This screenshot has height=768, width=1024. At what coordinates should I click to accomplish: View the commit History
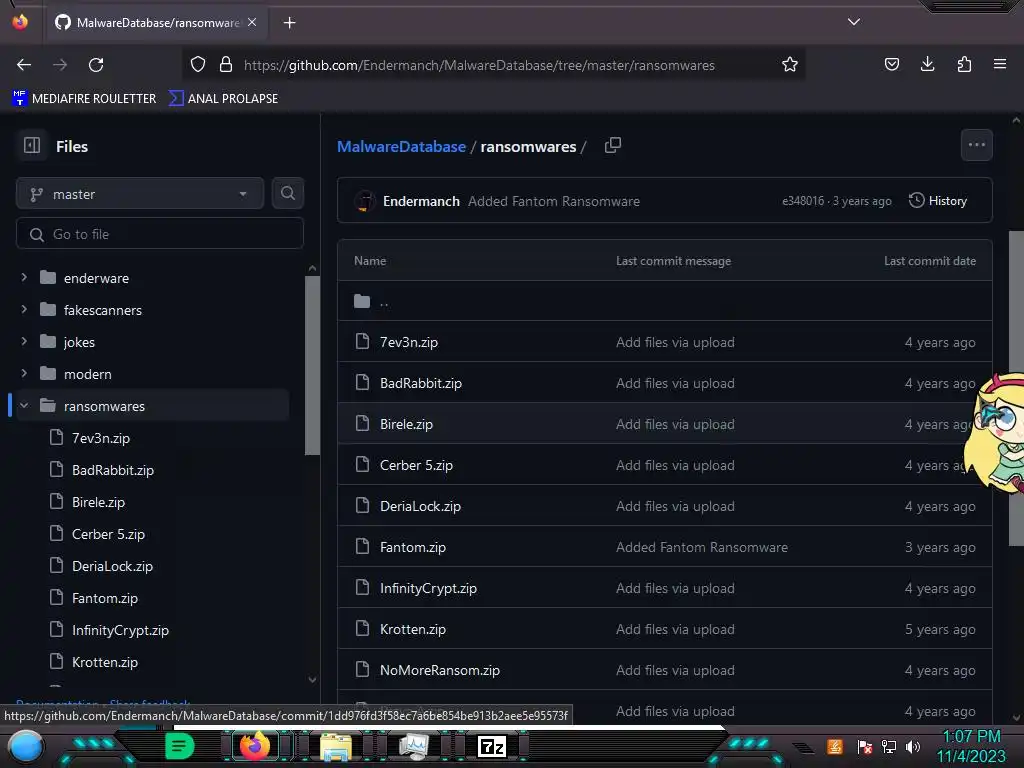938,200
